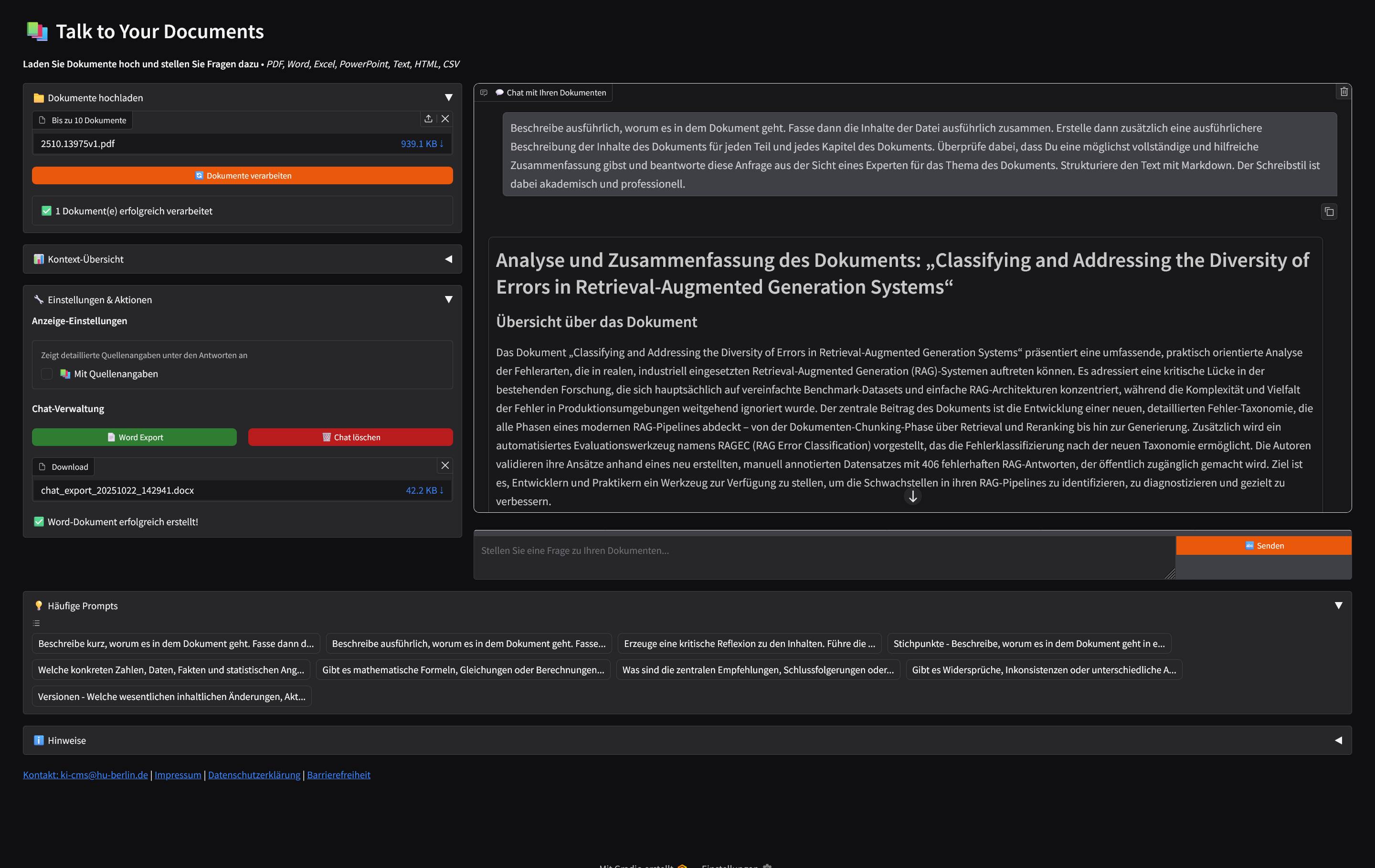
Task: Copy the assistant response via copy icon
Action: pos(1329,212)
